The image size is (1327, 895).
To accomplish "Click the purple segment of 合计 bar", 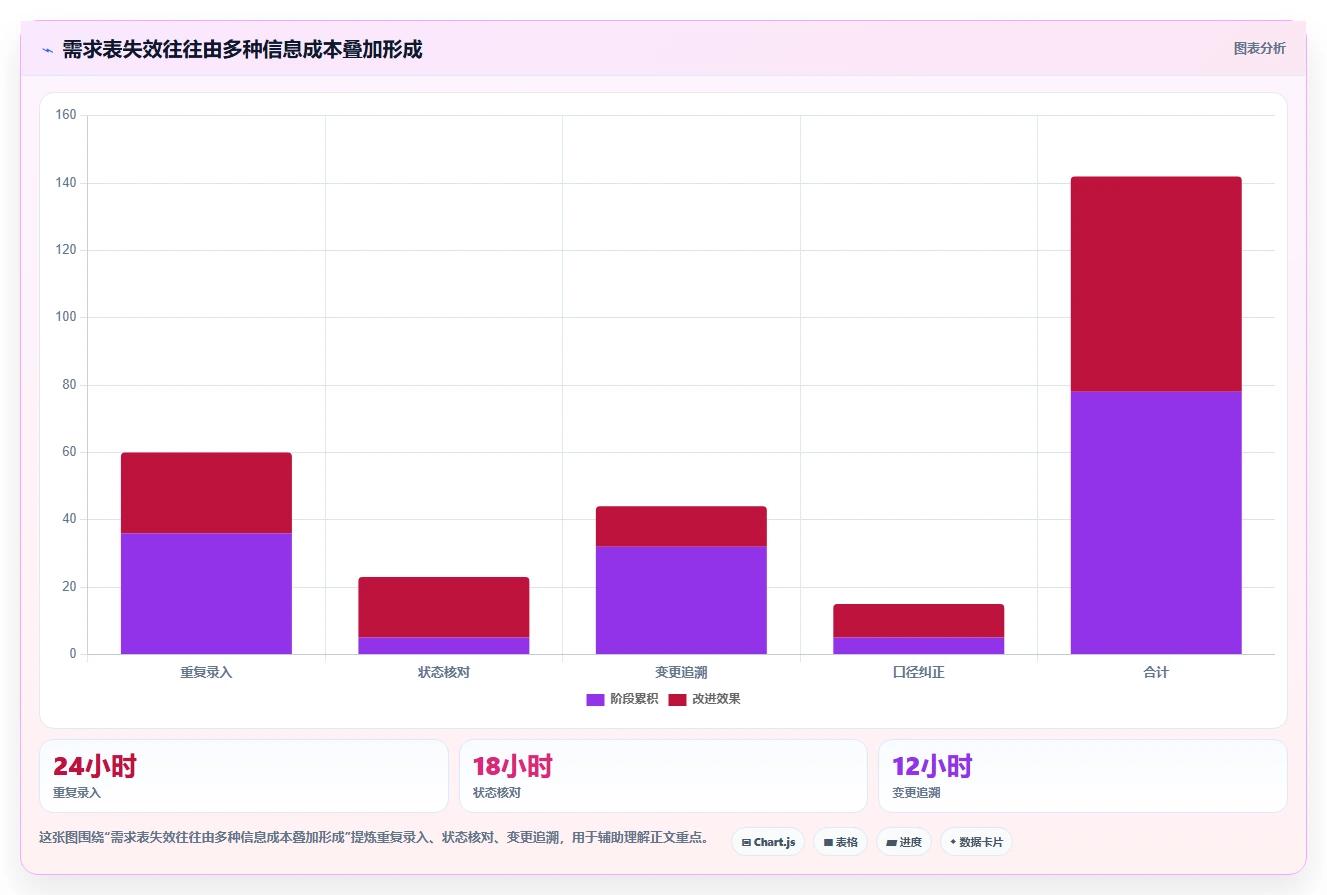I will point(1156,522).
